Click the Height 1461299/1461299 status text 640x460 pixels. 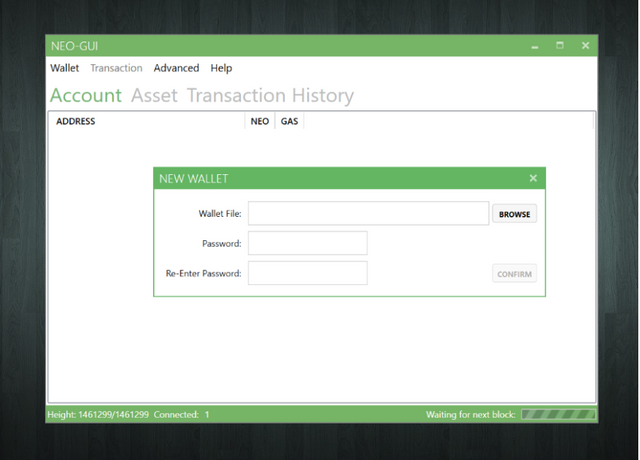pyautogui.click(x=98, y=415)
